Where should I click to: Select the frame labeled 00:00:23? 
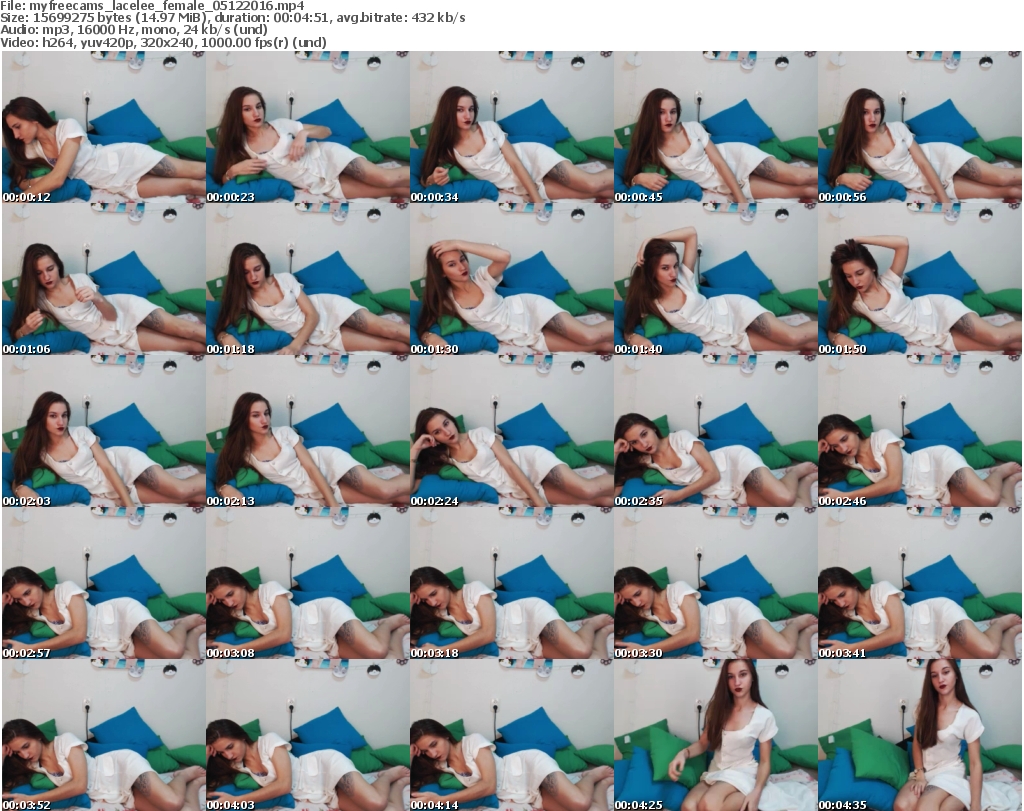click(x=307, y=128)
